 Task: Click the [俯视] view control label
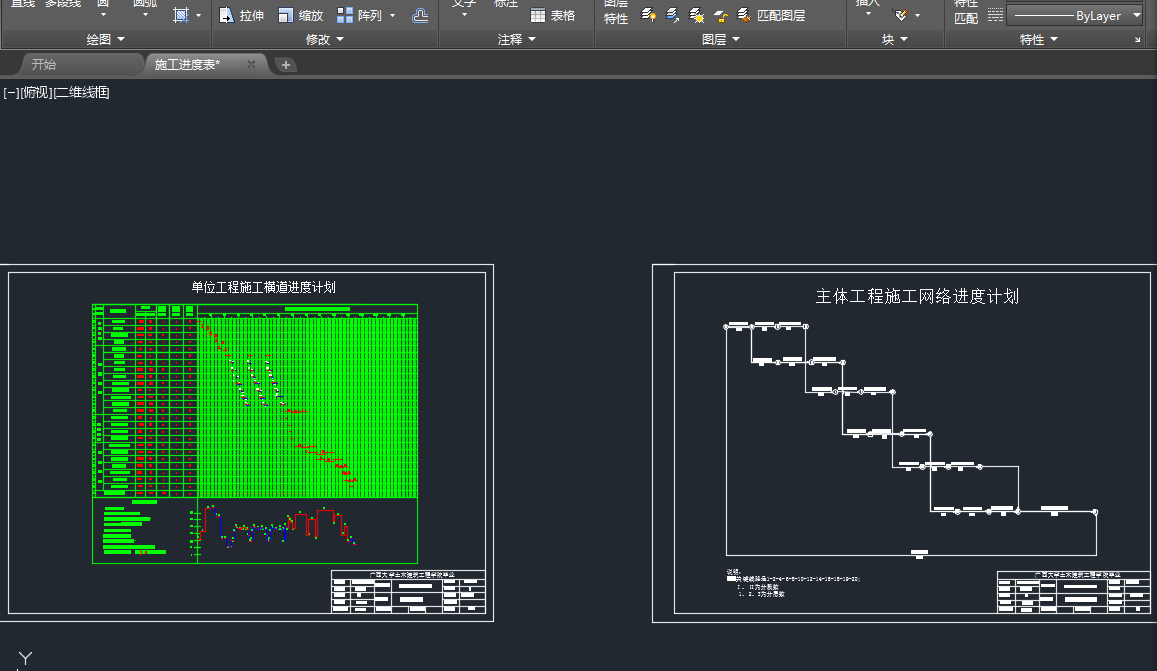pyautogui.click(x=37, y=92)
